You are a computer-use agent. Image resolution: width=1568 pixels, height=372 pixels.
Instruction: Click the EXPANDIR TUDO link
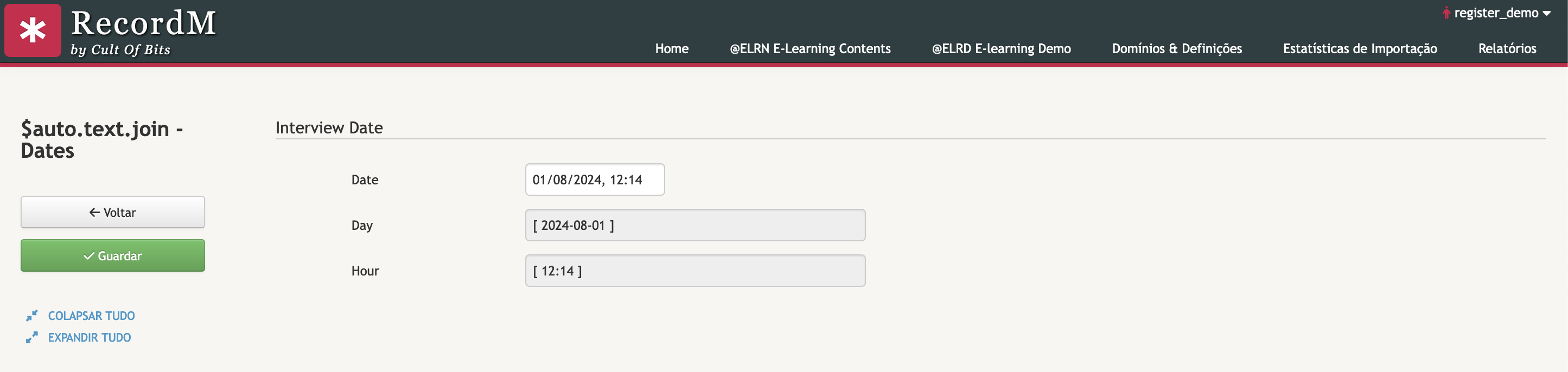click(90, 337)
